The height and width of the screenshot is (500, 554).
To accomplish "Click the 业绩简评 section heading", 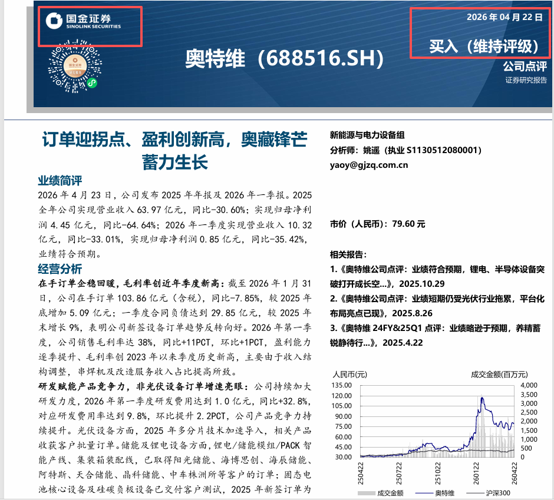I will [x=60, y=181].
